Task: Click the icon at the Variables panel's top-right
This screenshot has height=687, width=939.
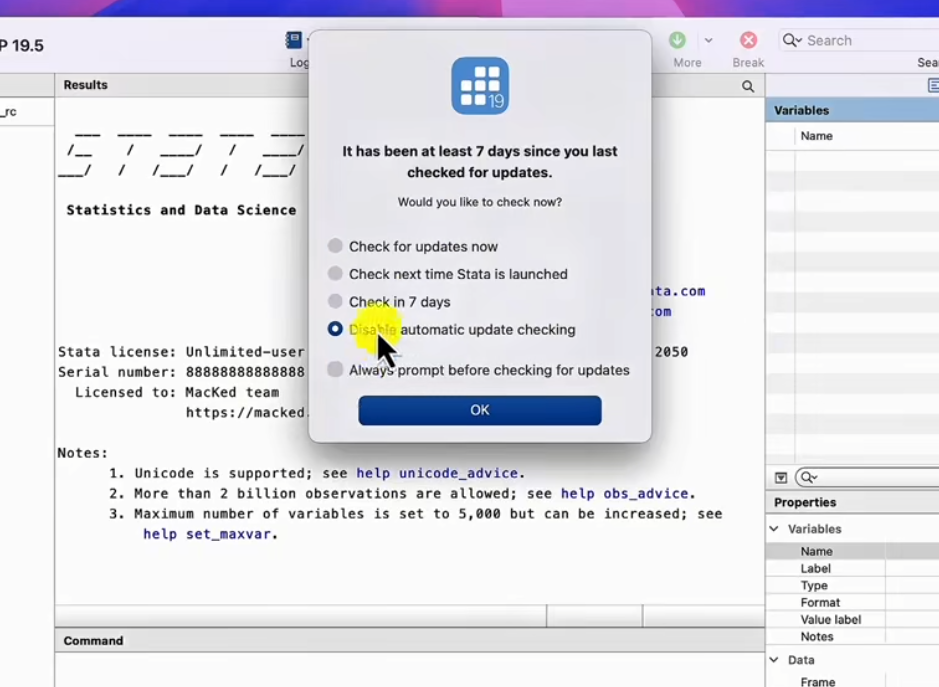Action: pyautogui.click(x=933, y=86)
